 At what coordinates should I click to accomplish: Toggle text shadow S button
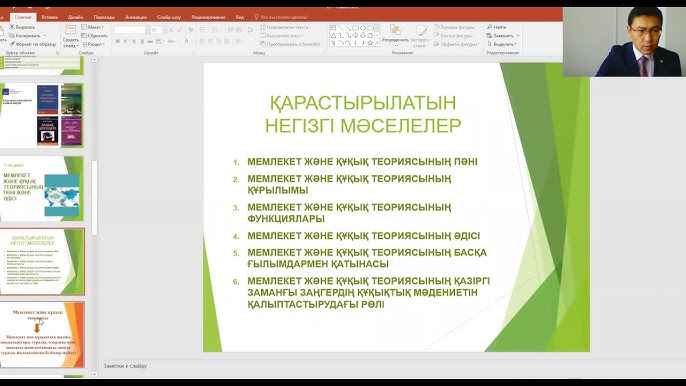click(x=142, y=42)
